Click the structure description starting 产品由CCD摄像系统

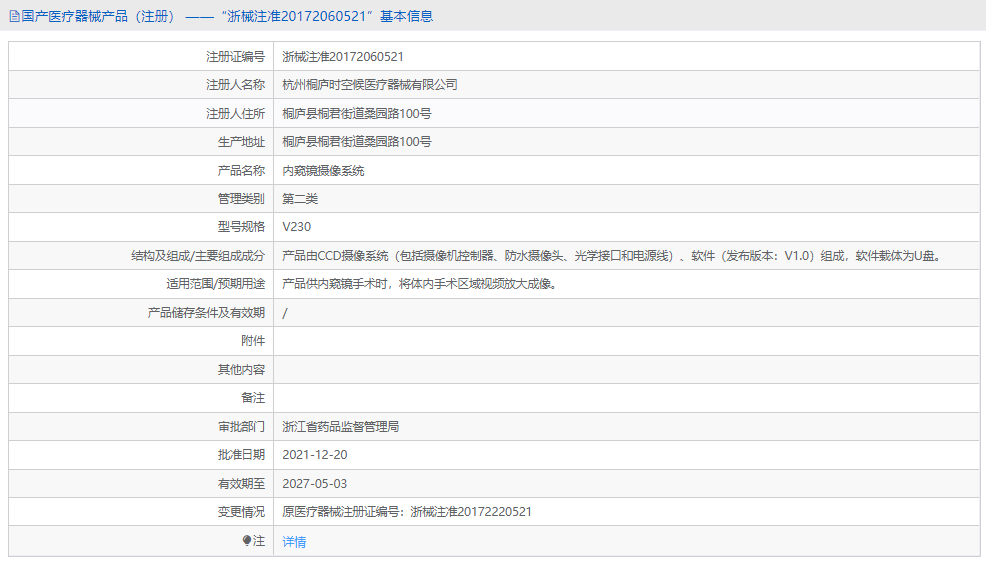613,256
